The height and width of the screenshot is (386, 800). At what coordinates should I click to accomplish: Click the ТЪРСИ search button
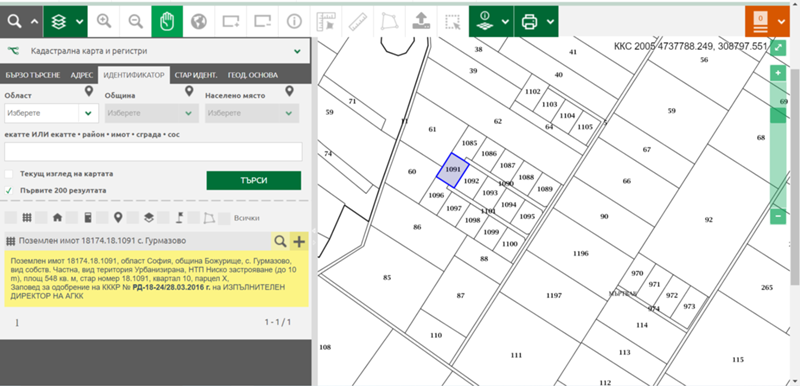click(x=254, y=181)
